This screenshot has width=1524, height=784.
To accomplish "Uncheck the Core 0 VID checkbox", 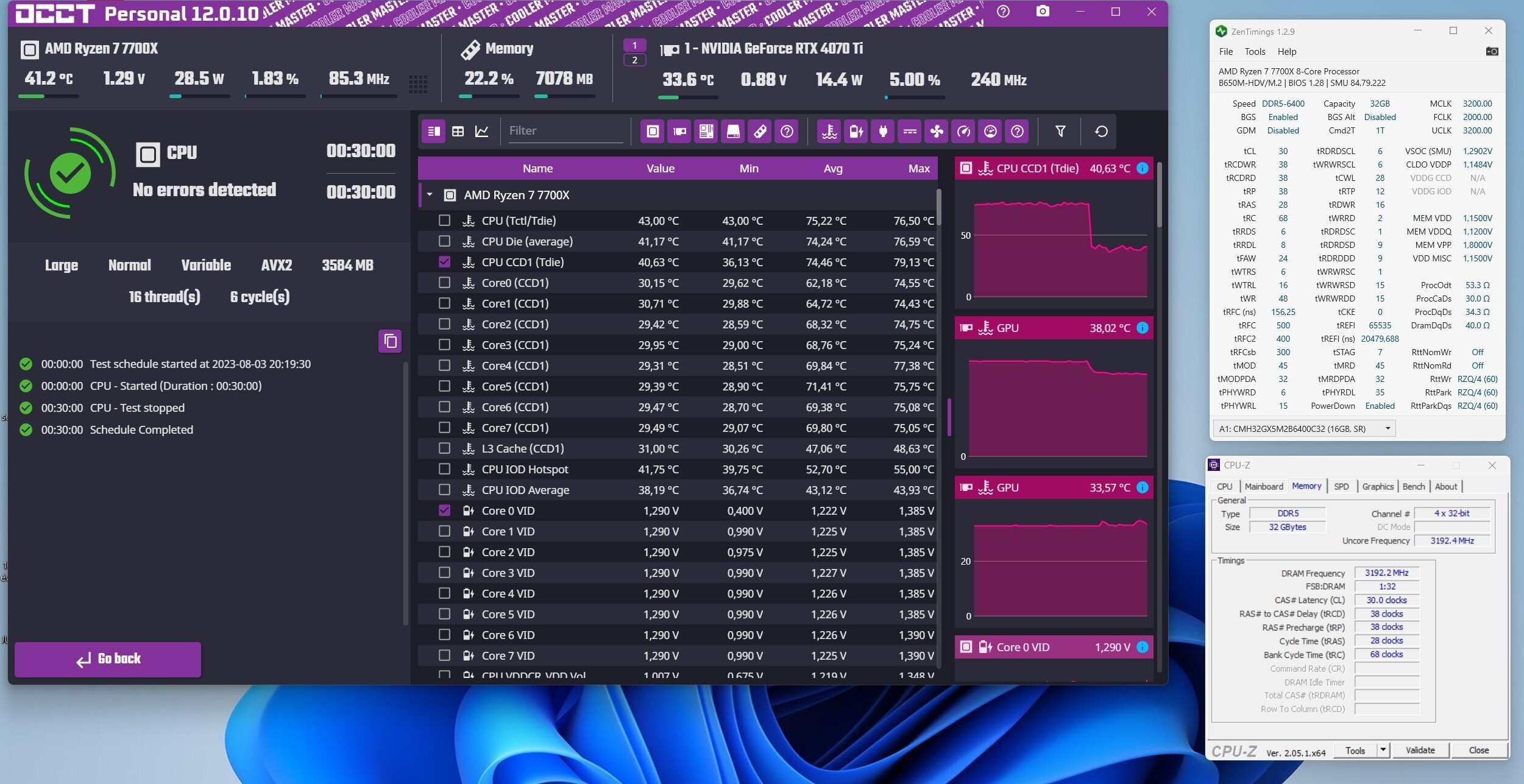I will coord(444,510).
